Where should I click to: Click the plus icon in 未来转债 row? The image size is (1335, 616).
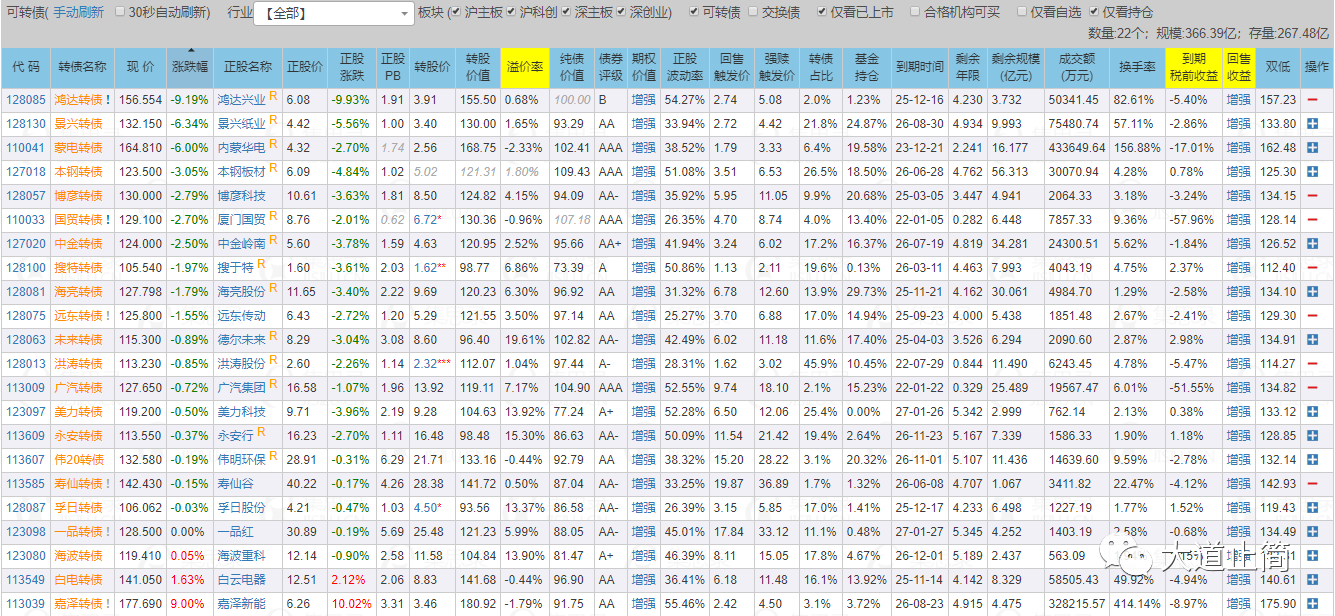click(x=1312, y=340)
